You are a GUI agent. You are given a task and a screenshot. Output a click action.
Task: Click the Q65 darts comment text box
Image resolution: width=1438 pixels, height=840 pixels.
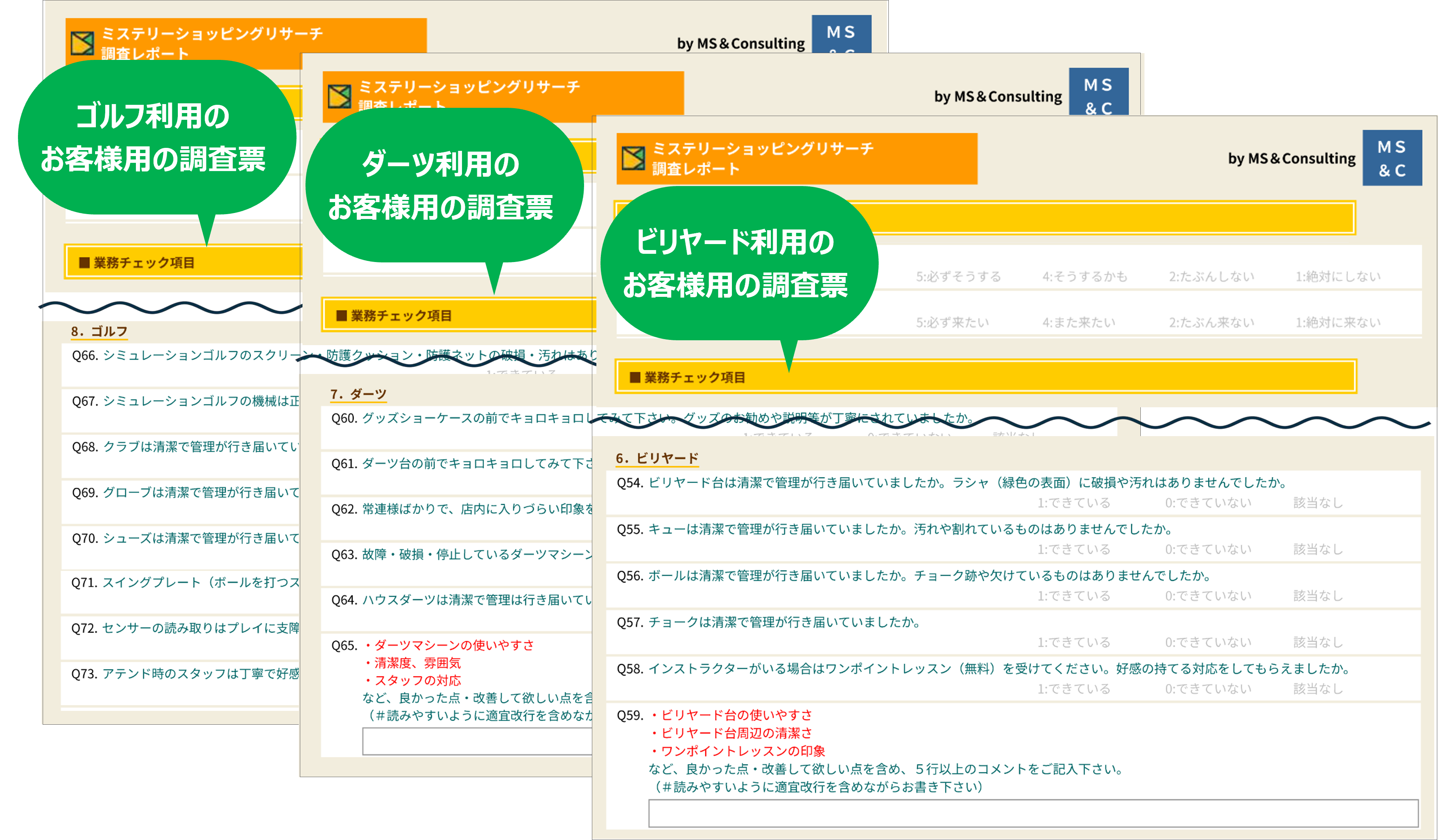coord(478,741)
